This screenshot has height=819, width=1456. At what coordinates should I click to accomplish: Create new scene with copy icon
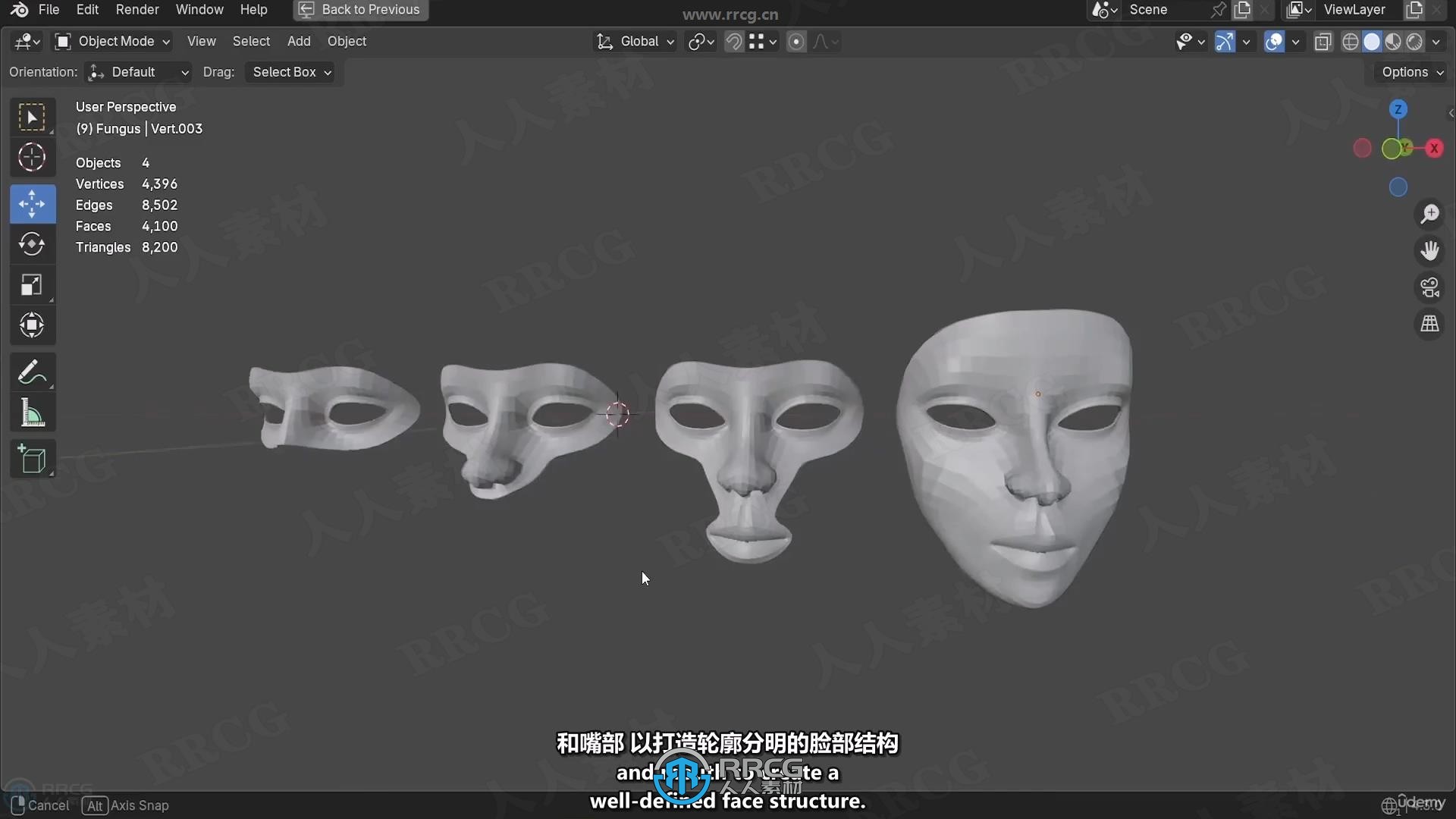point(1242,10)
